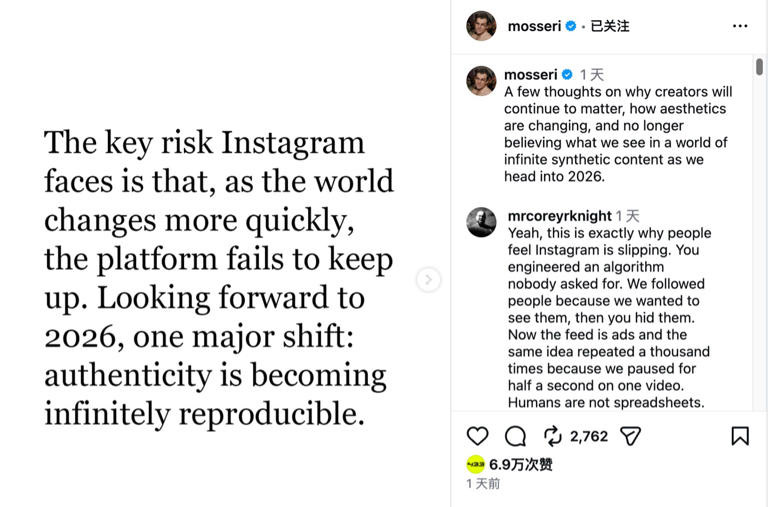Like the post with heart icon
This screenshot has height=507, width=768.
[x=478, y=436]
